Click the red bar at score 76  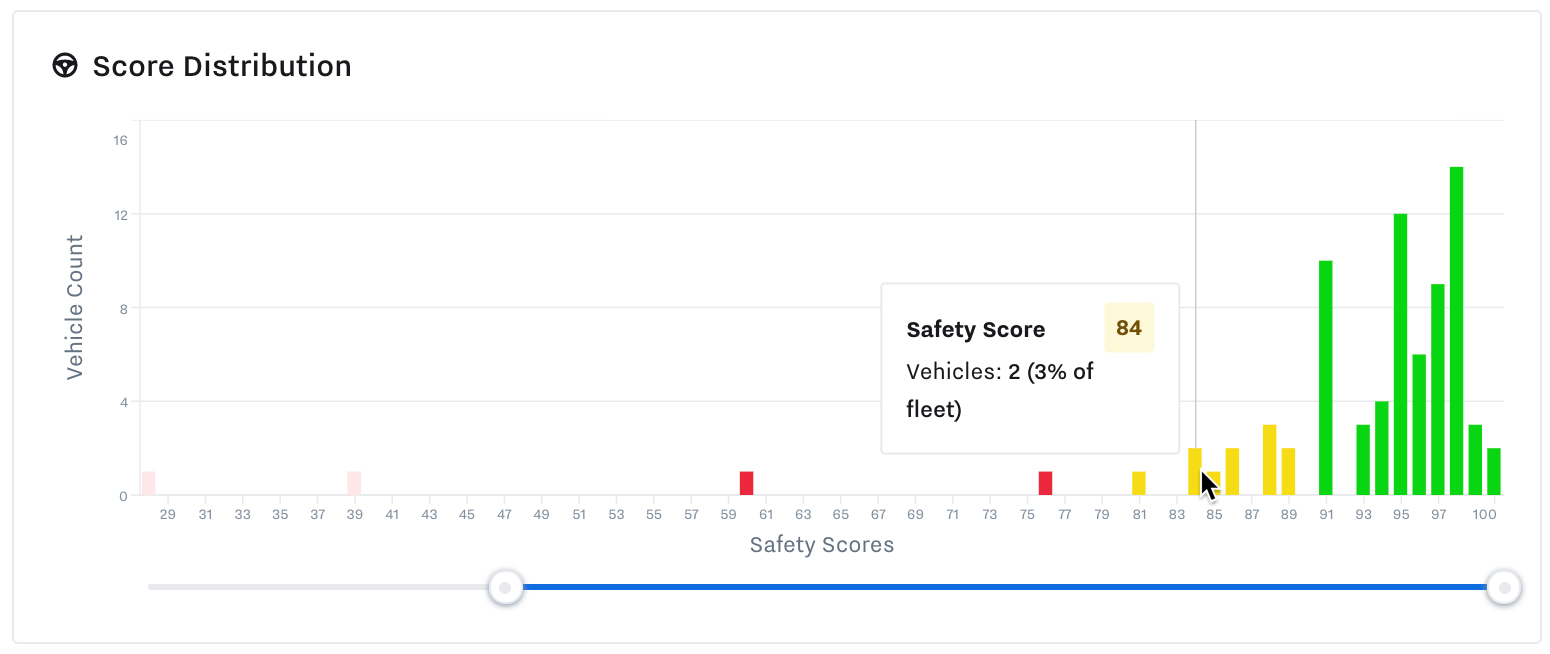click(x=1046, y=483)
